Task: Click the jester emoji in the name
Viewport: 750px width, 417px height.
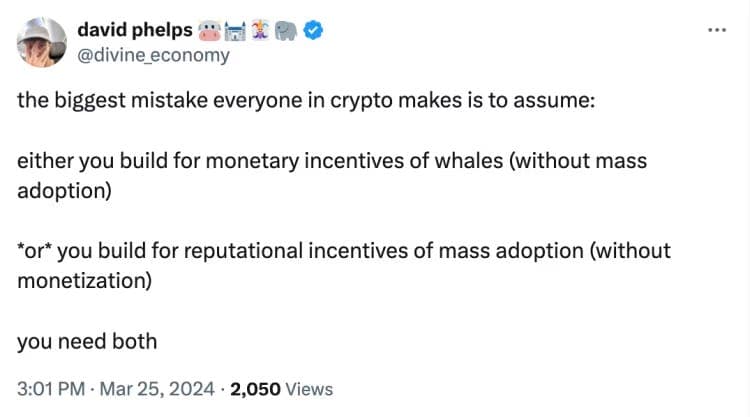Action: click(260, 31)
